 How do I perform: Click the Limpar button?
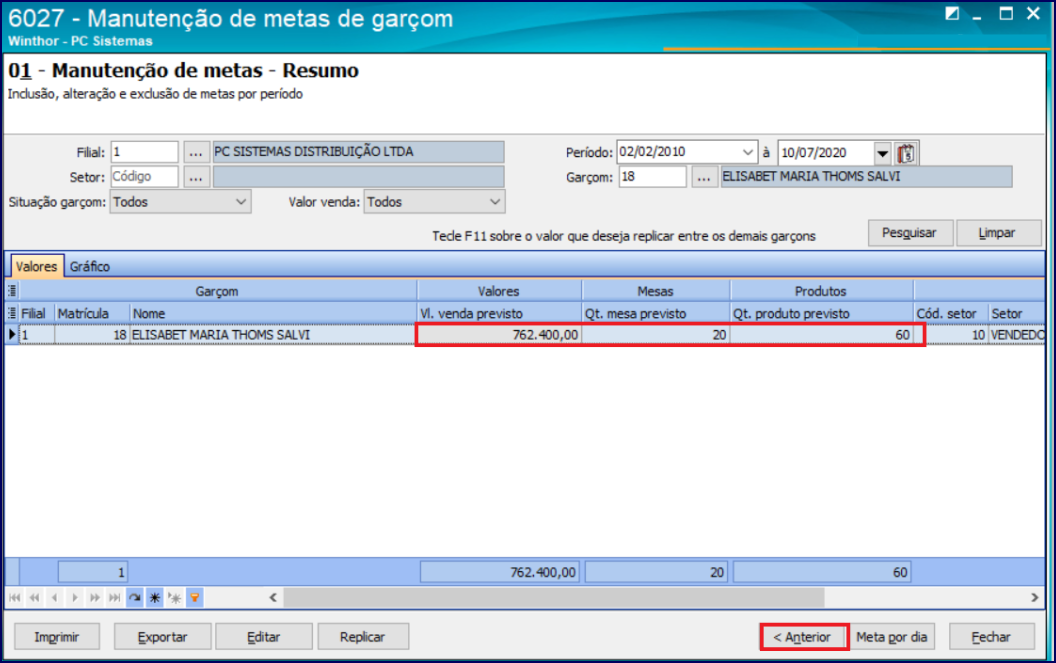click(x=997, y=233)
